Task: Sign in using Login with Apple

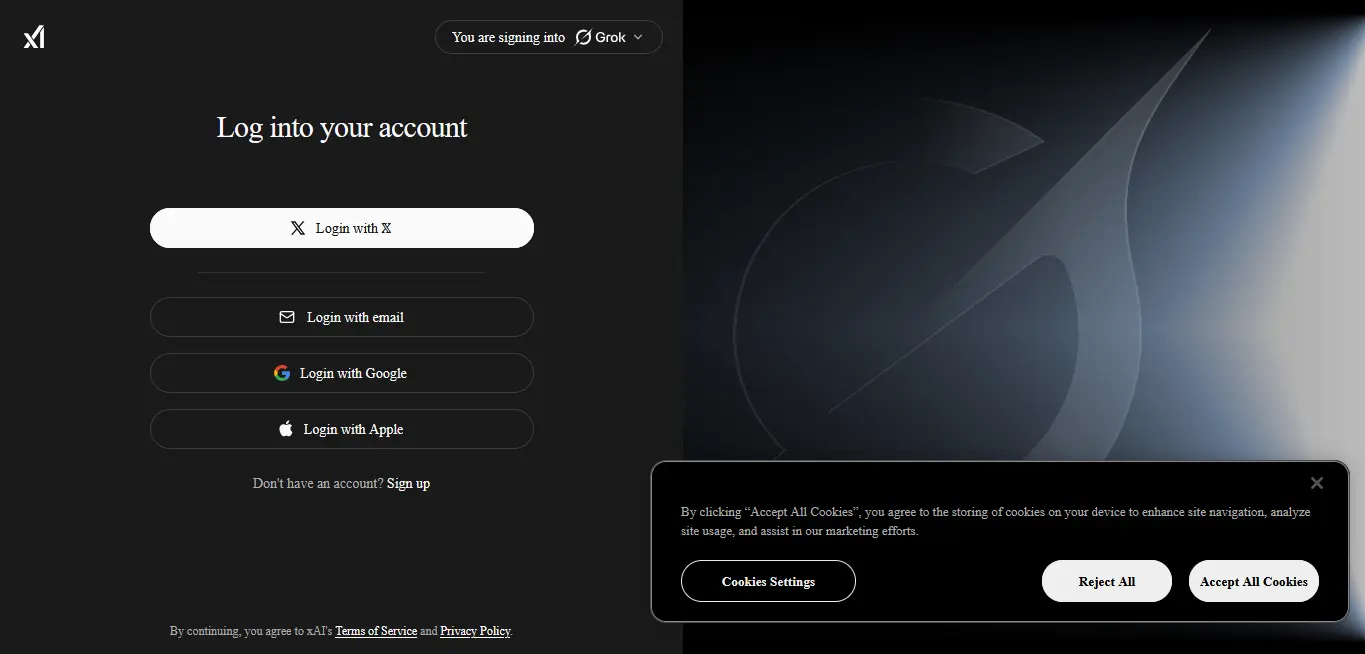Action: point(342,429)
